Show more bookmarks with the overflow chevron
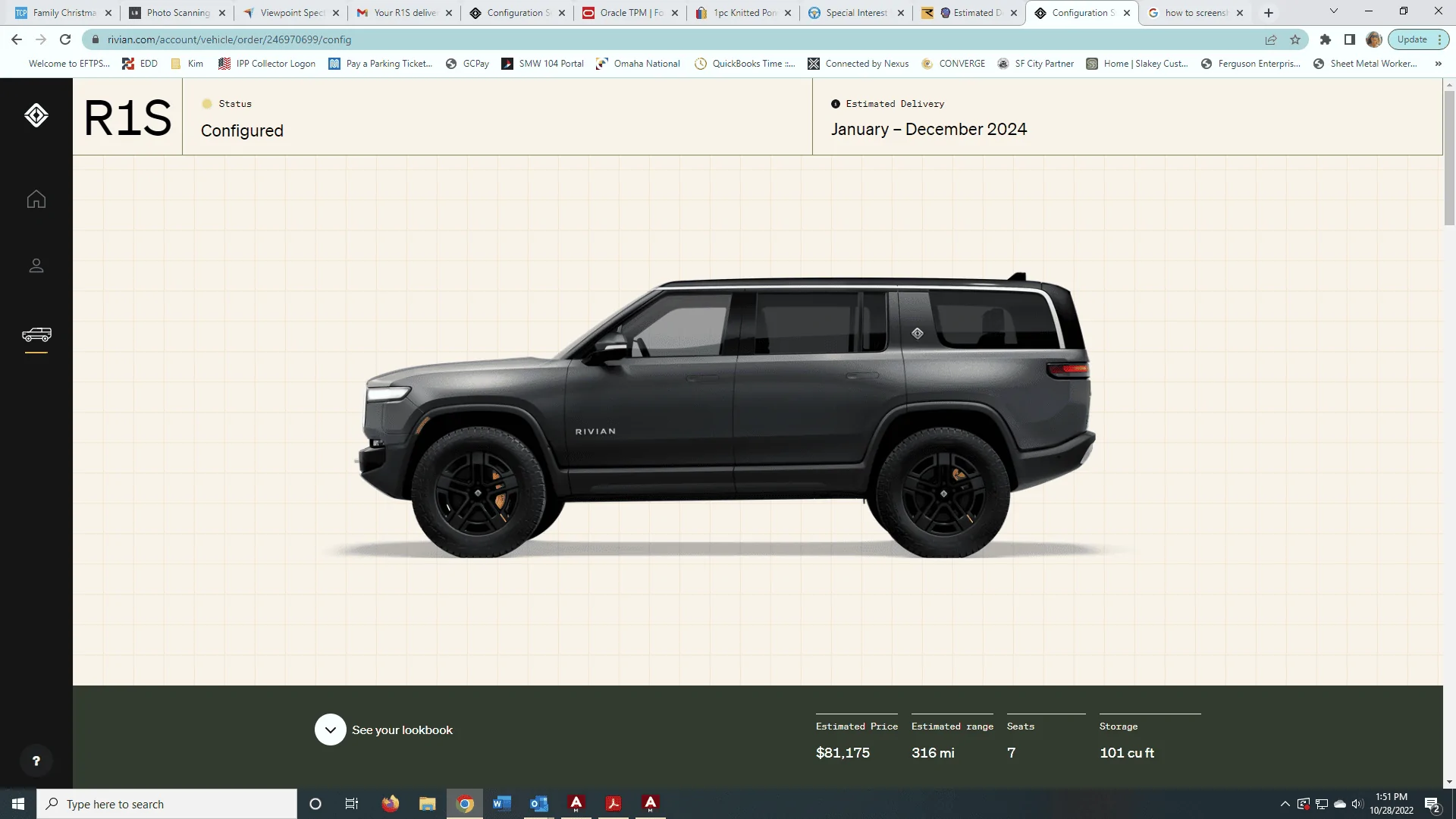 [1439, 64]
